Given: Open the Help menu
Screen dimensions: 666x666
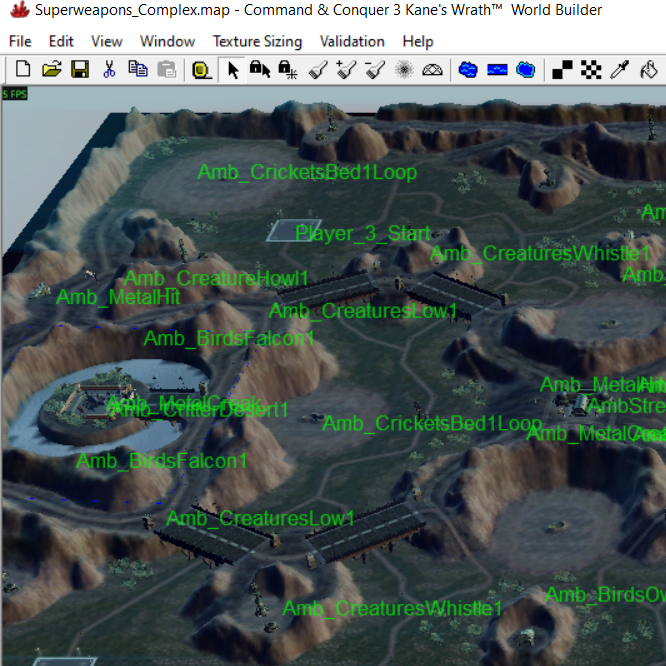Looking at the screenshot, I should [418, 41].
